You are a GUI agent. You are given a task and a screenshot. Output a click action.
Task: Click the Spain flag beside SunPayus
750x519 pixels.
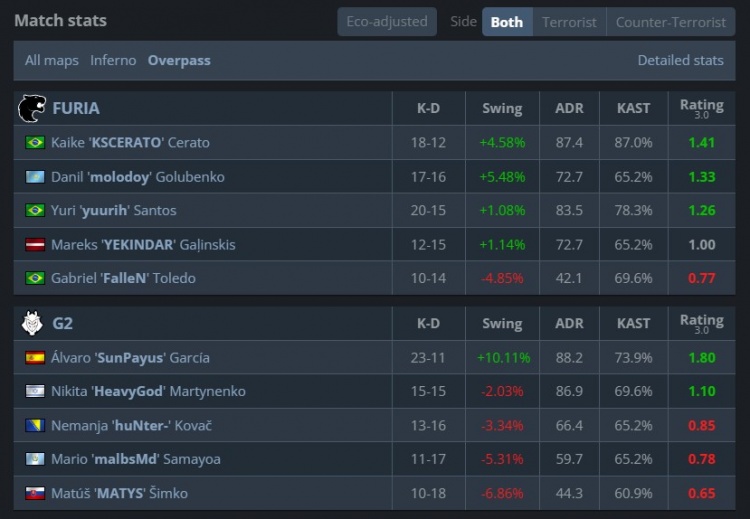coord(35,358)
